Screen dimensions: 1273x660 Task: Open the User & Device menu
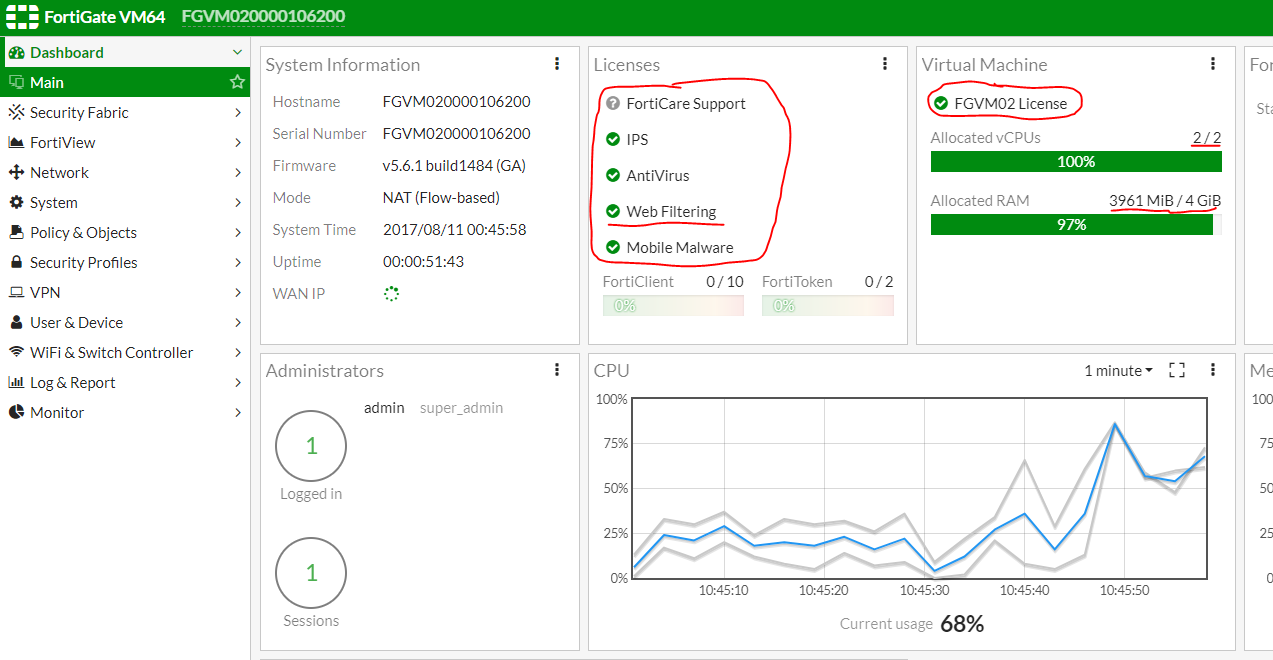125,323
